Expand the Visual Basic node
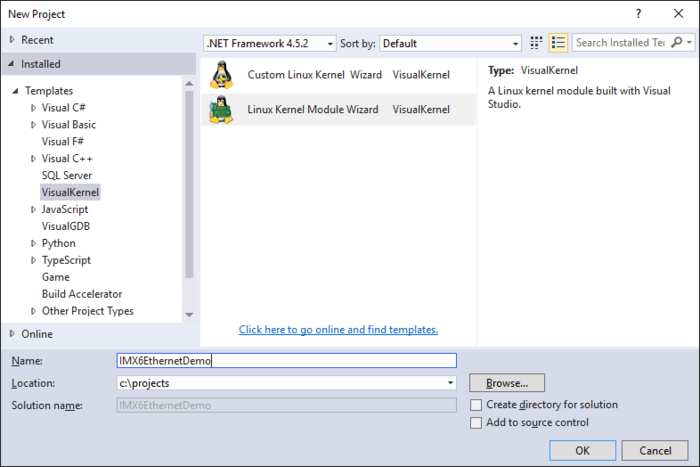The height and width of the screenshot is (467, 700). tap(33, 125)
